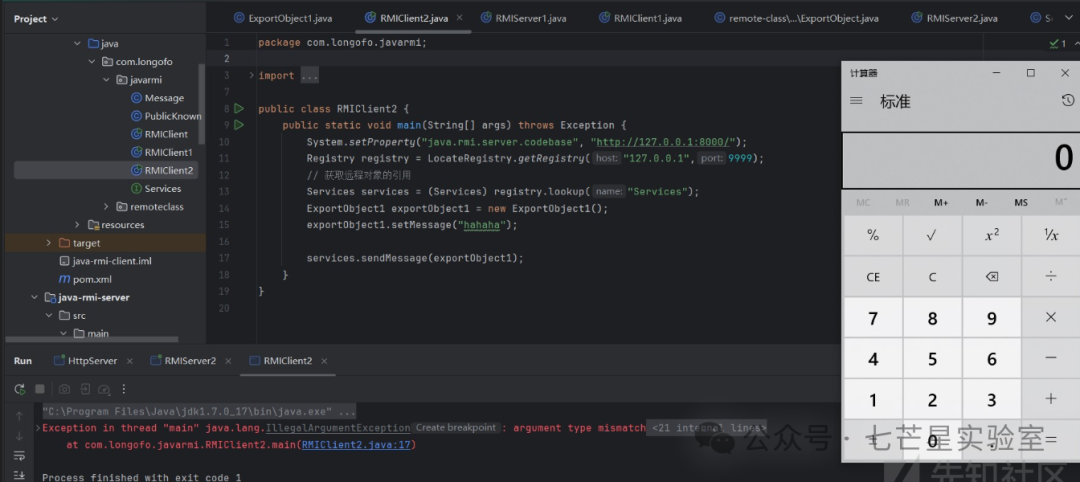Collapse the javarmi package
Image resolution: width=1080 pixels, height=482 pixels.
pyautogui.click(x=106, y=80)
